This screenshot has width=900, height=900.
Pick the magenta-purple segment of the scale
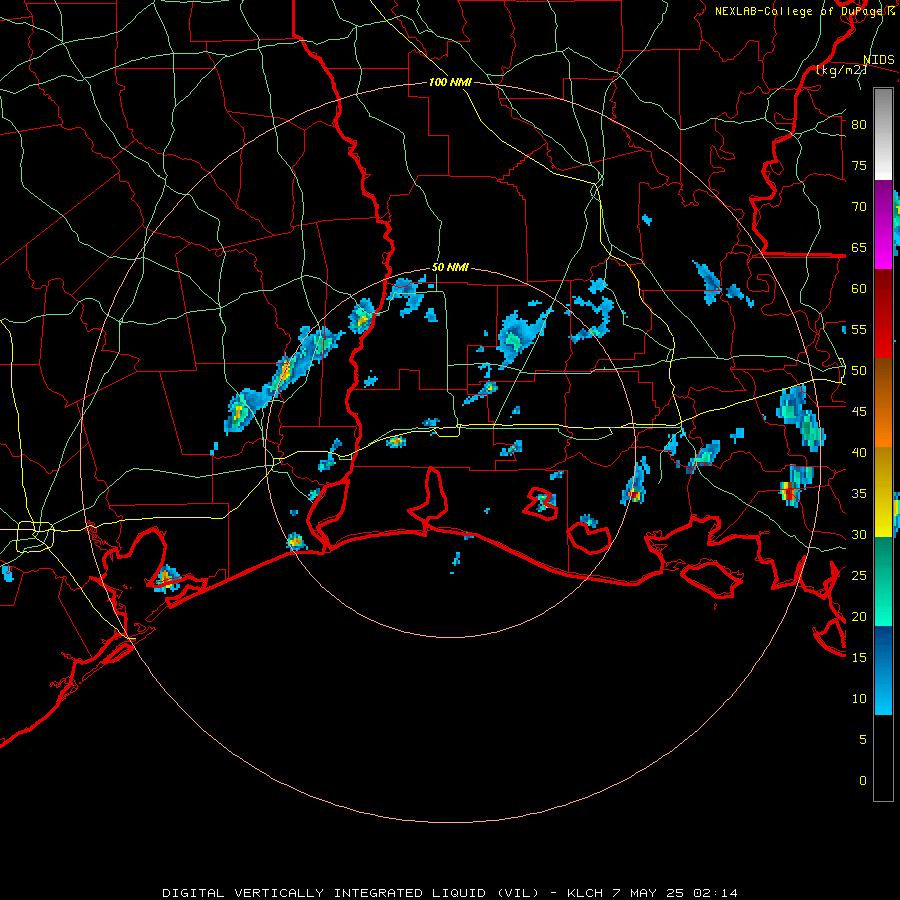[883, 225]
